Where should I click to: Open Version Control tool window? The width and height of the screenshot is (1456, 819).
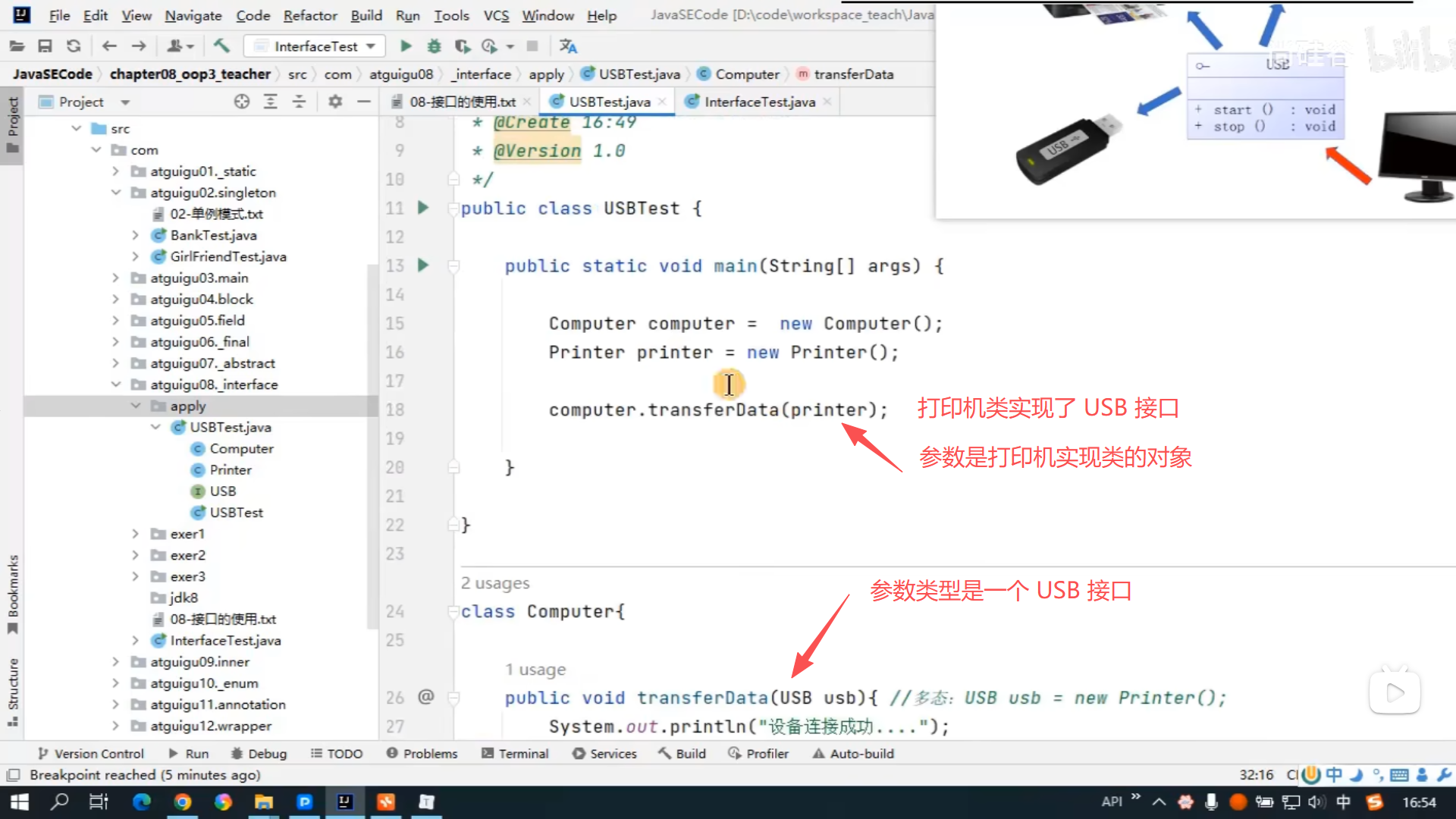[x=90, y=753]
